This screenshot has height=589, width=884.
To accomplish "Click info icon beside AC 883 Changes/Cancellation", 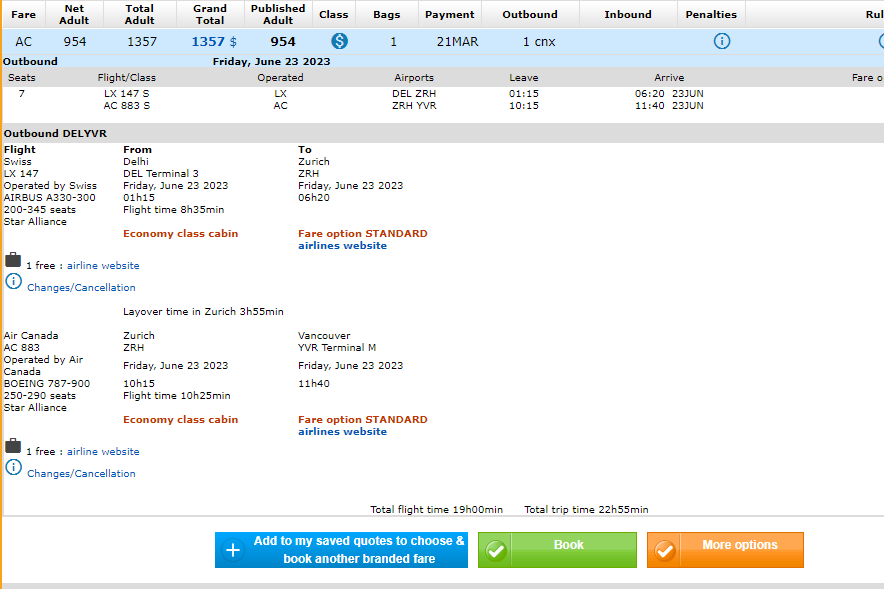I will [x=13, y=467].
